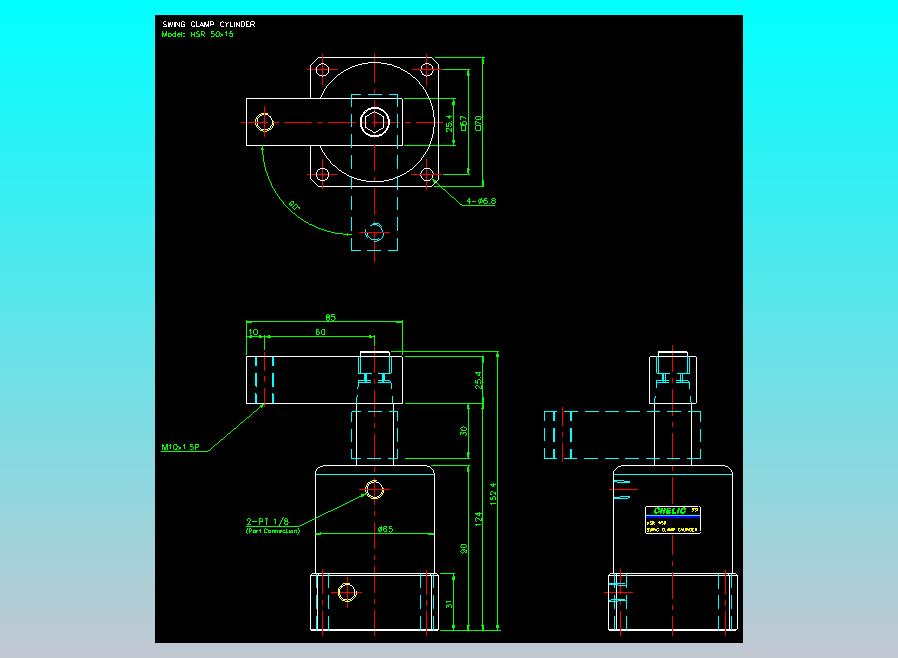Click the CHELIC nameplate on the side view
The height and width of the screenshot is (658, 898).
(x=673, y=520)
